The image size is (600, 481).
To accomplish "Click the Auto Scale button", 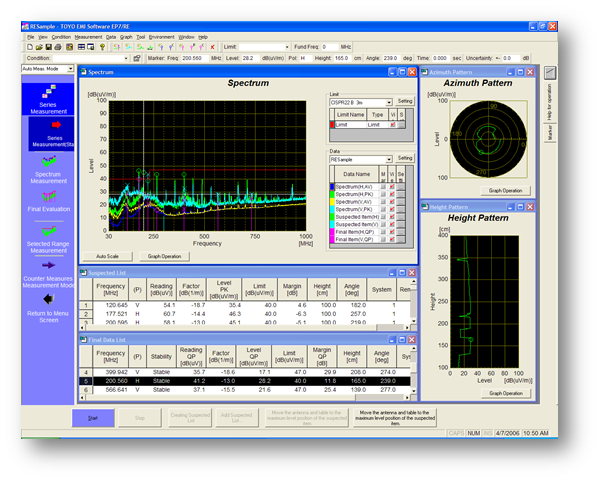I will (108, 256).
